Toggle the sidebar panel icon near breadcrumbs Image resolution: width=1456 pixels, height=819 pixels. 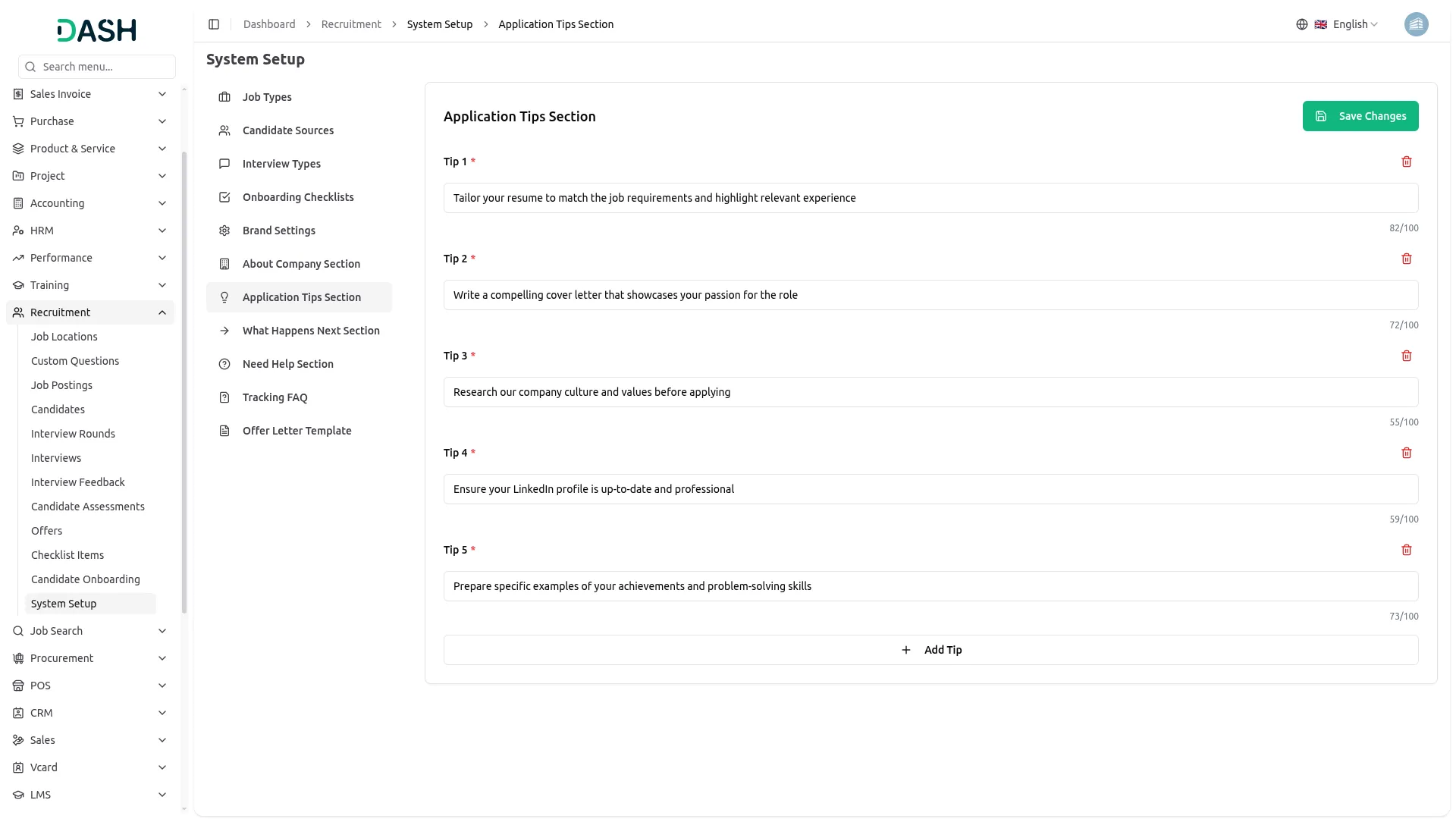[214, 24]
